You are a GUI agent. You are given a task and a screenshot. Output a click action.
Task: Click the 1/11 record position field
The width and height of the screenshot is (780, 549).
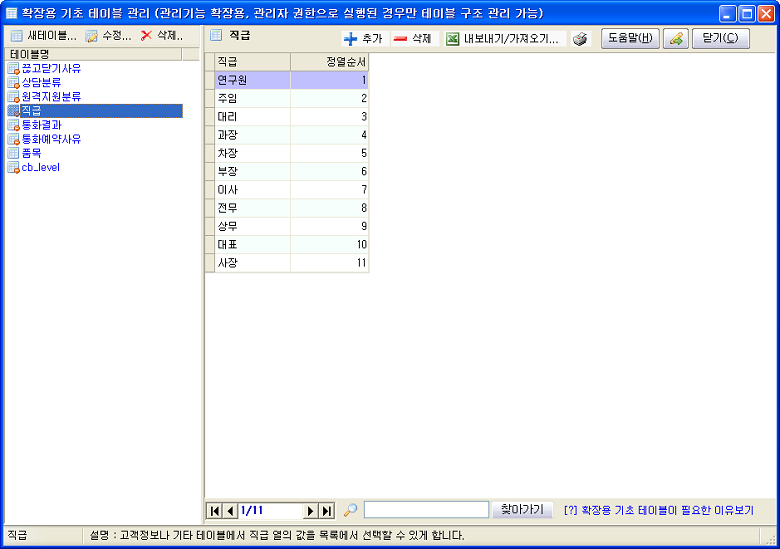(271, 511)
